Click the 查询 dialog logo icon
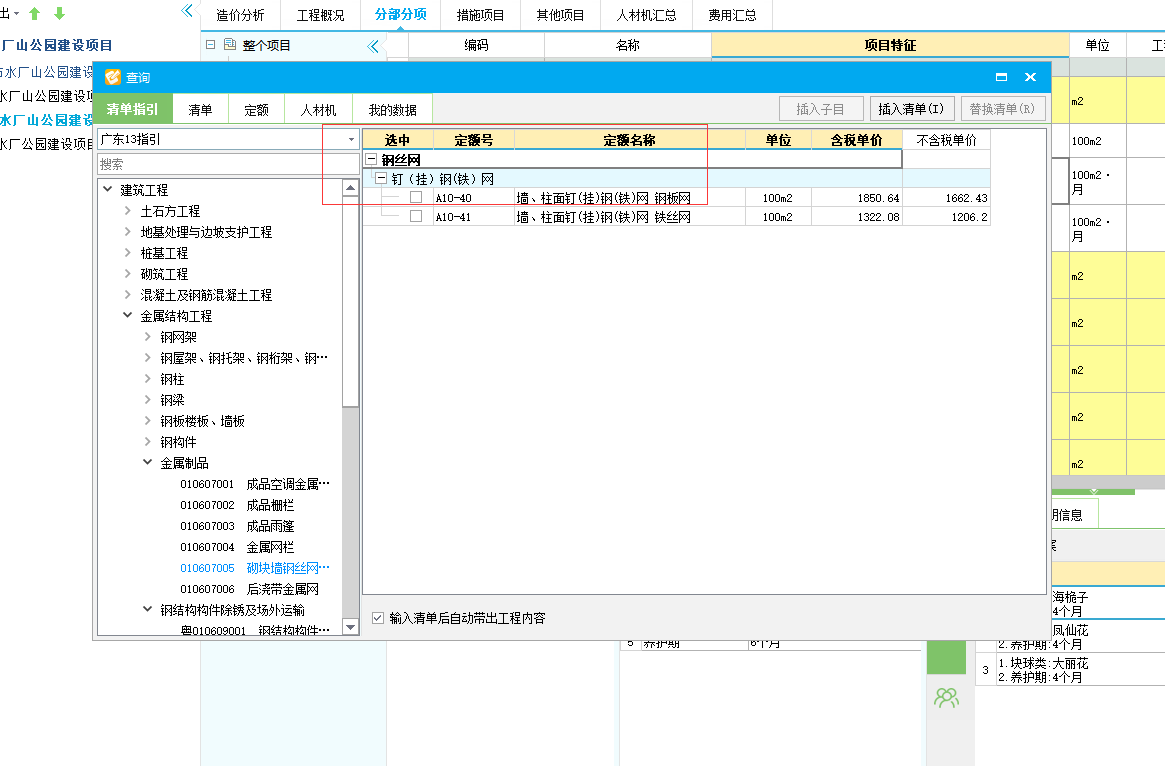Viewport: 1165px width, 766px height. tap(113, 77)
